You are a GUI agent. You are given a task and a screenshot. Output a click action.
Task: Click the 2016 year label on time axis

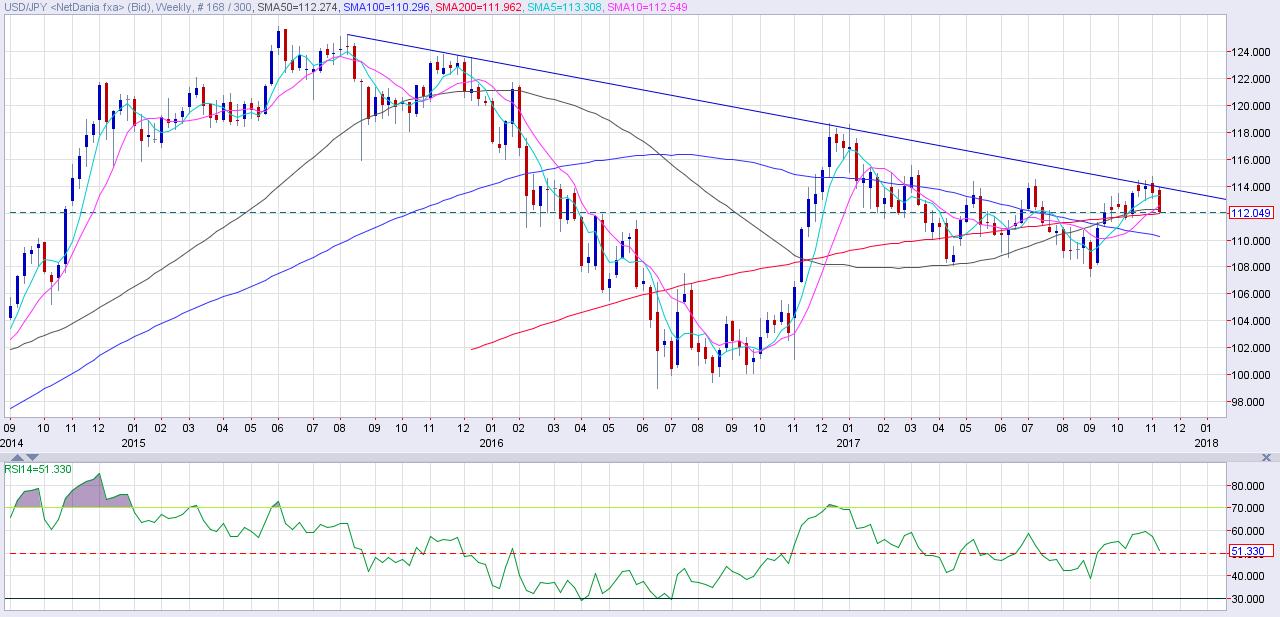[x=491, y=442]
